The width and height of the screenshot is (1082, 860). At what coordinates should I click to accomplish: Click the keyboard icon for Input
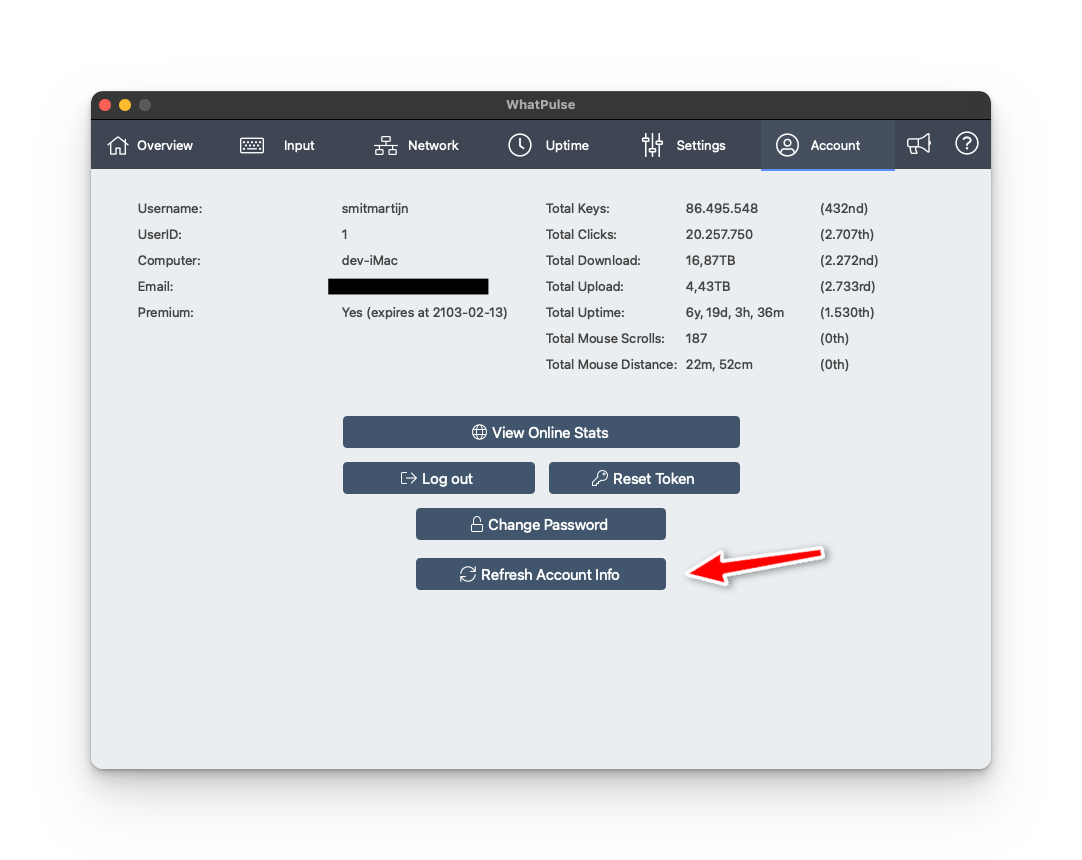tap(252, 146)
